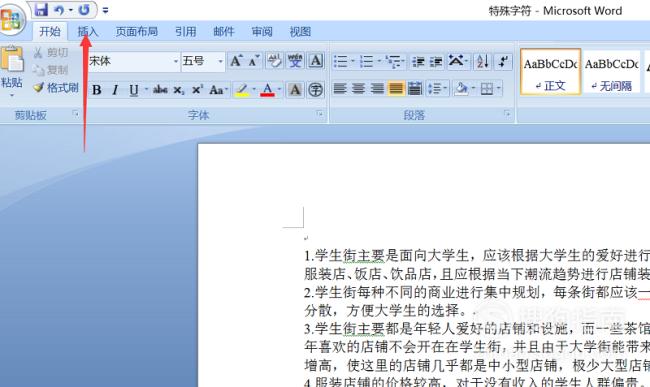Toggle italic formatting
The height and width of the screenshot is (387, 650).
115,89
